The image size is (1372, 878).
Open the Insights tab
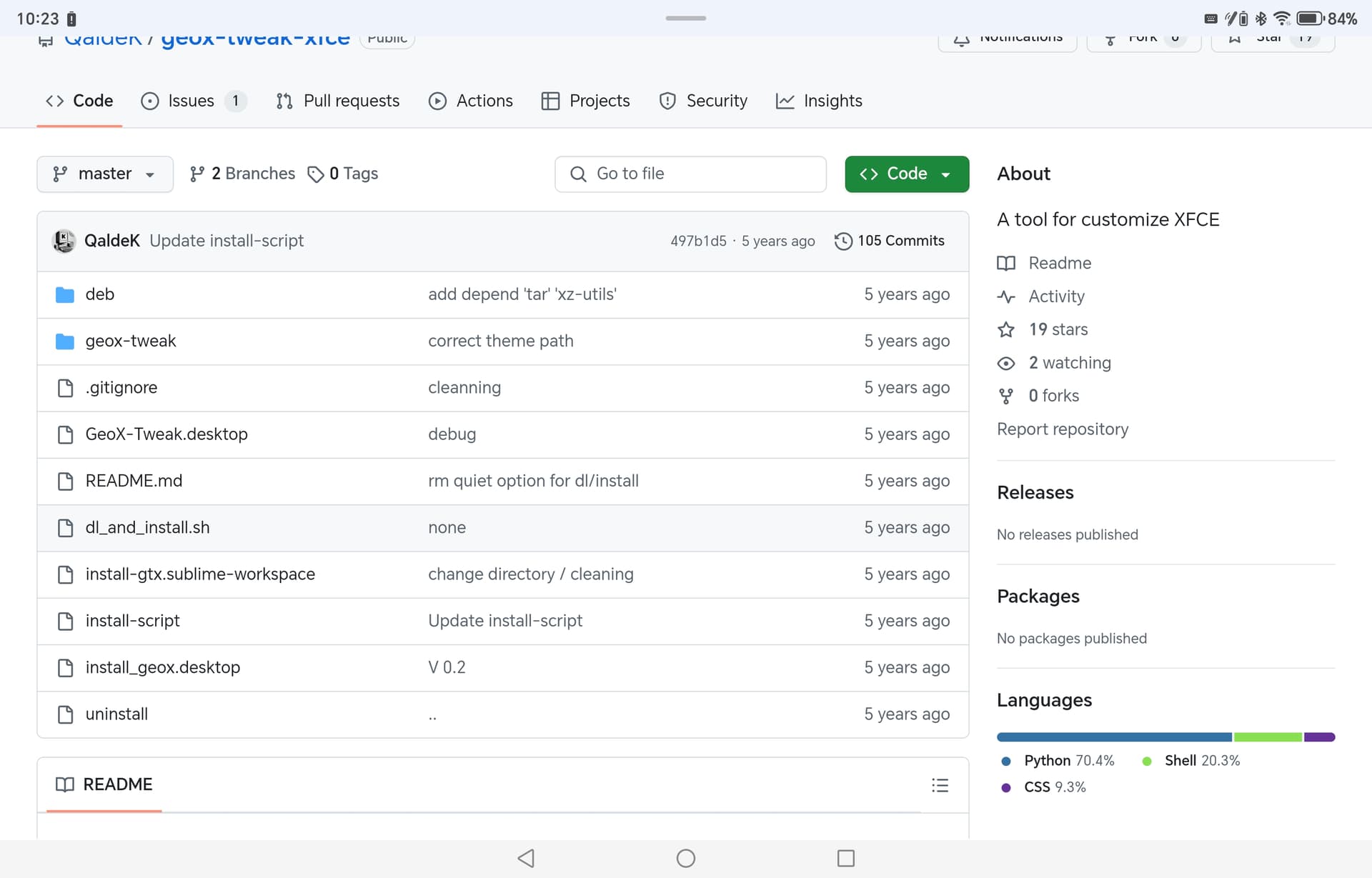point(819,101)
